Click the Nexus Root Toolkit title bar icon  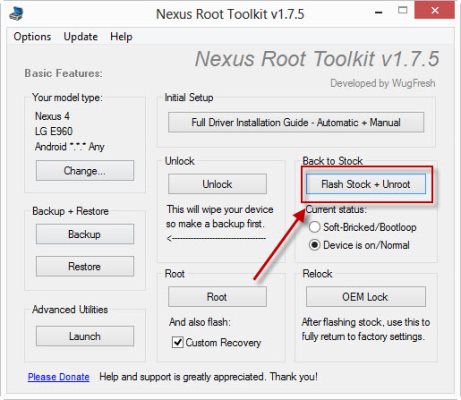point(16,14)
